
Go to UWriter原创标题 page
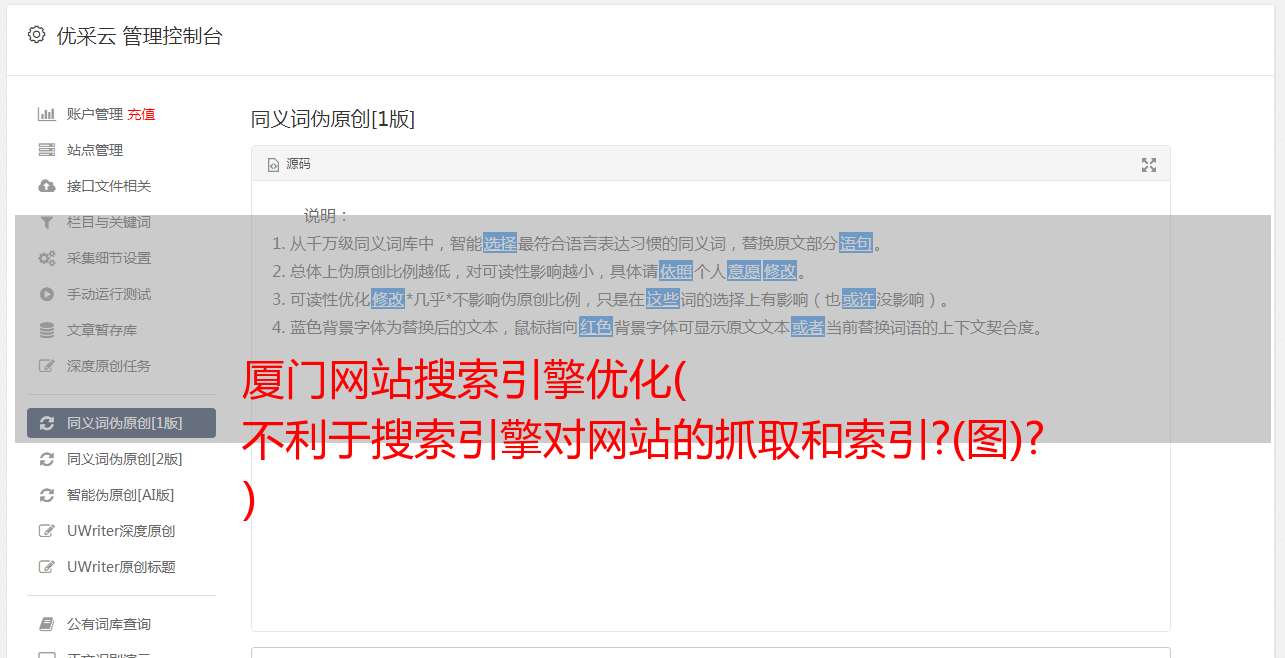coord(121,567)
